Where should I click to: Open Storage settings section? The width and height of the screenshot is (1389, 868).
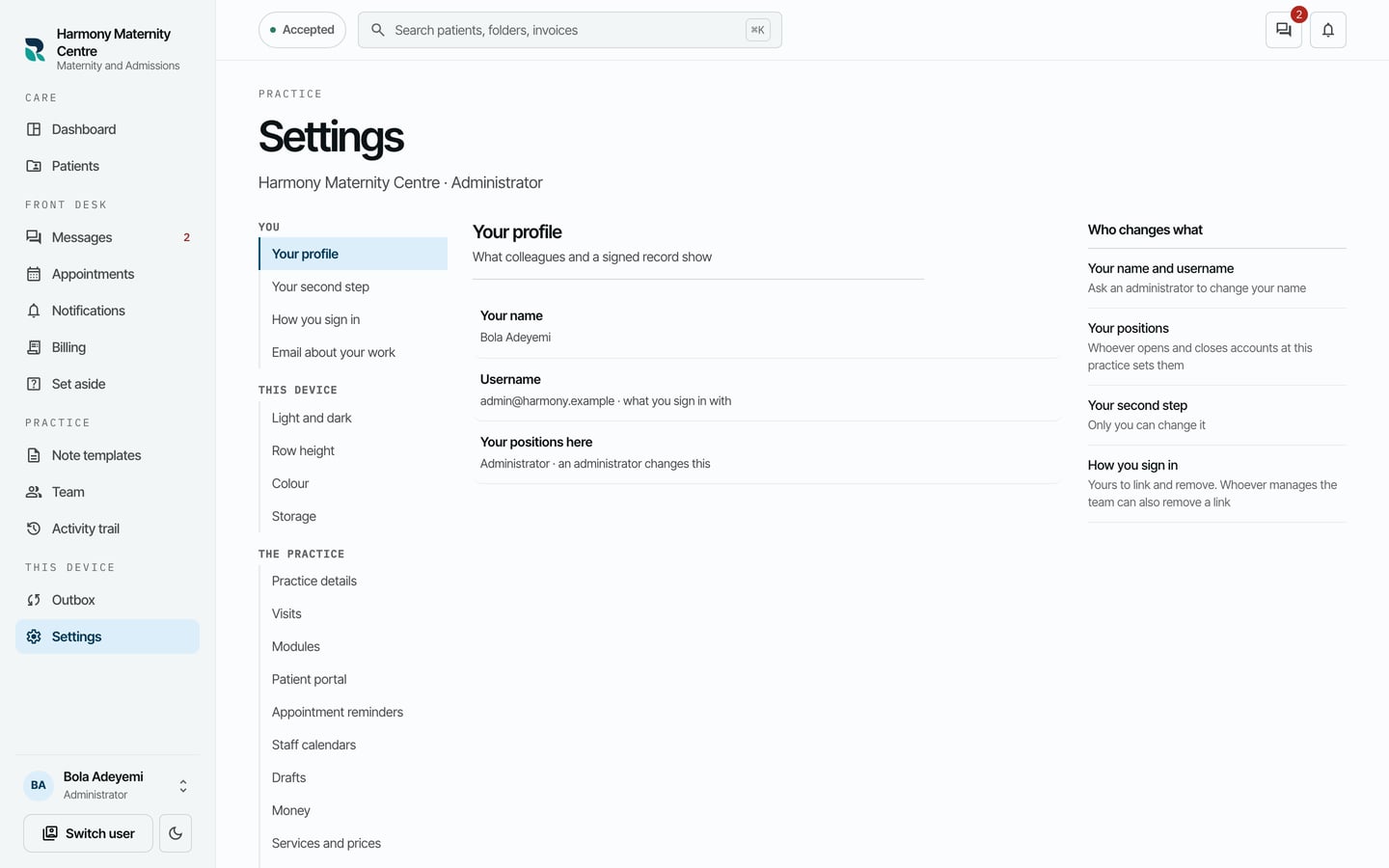click(353, 516)
